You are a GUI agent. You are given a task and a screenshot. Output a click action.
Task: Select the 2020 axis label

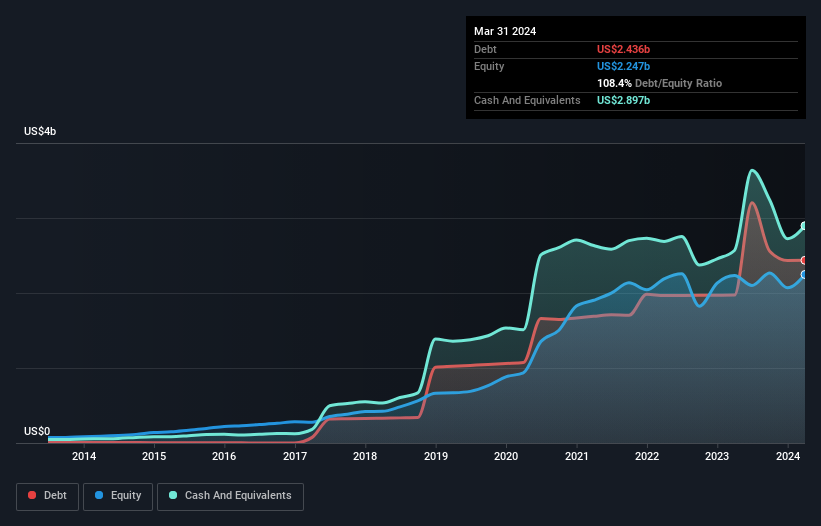click(506, 456)
